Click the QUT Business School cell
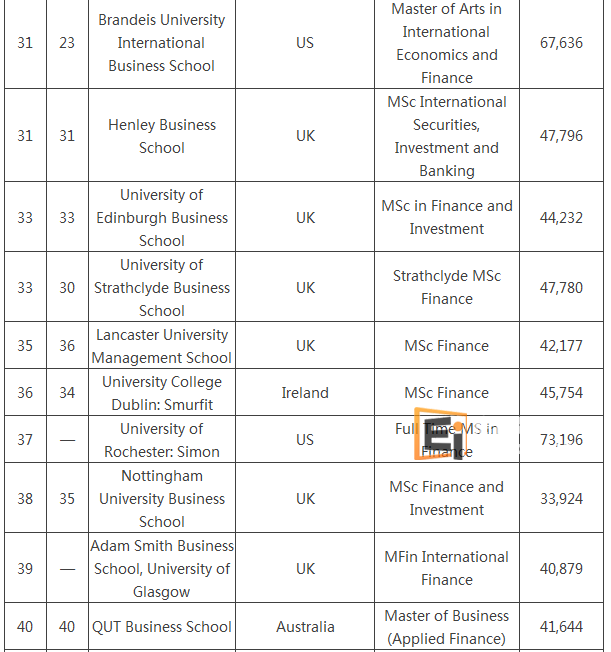Image resolution: width=611 pixels, height=652 pixels. click(x=161, y=627)
